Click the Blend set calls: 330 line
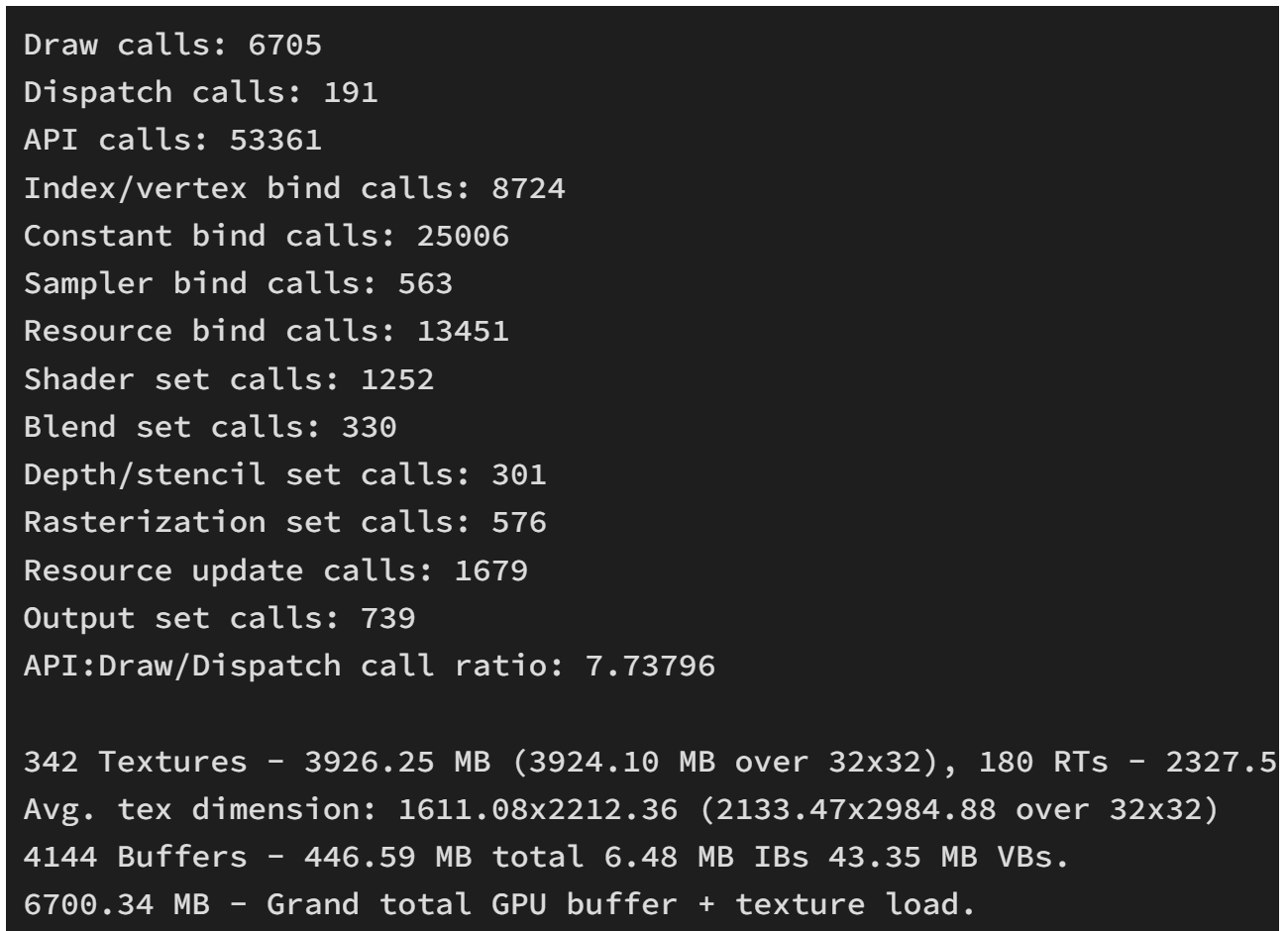The height and width of the screenshot is (931, 1288). coord(210,427)
